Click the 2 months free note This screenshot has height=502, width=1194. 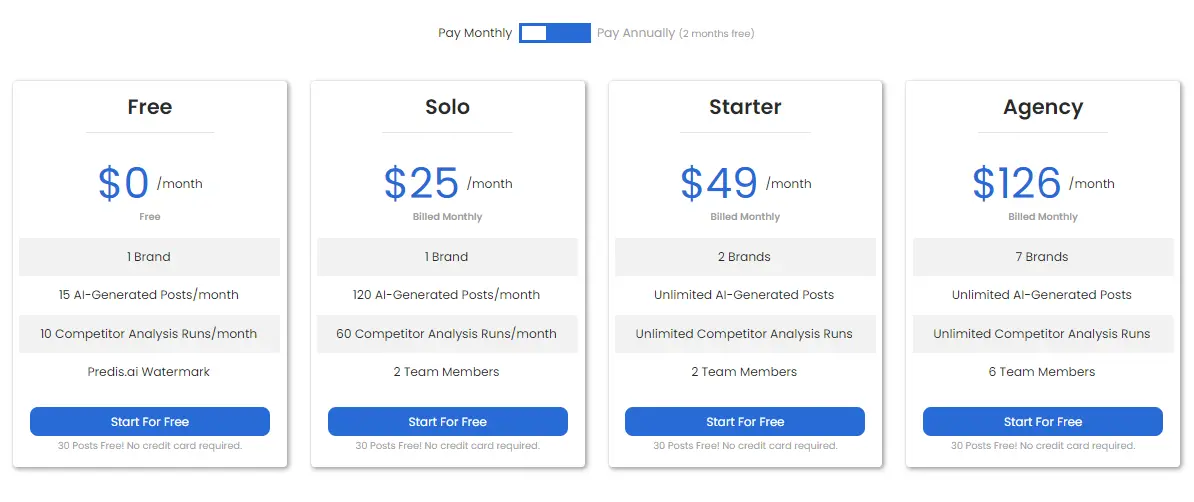(717, 34)
